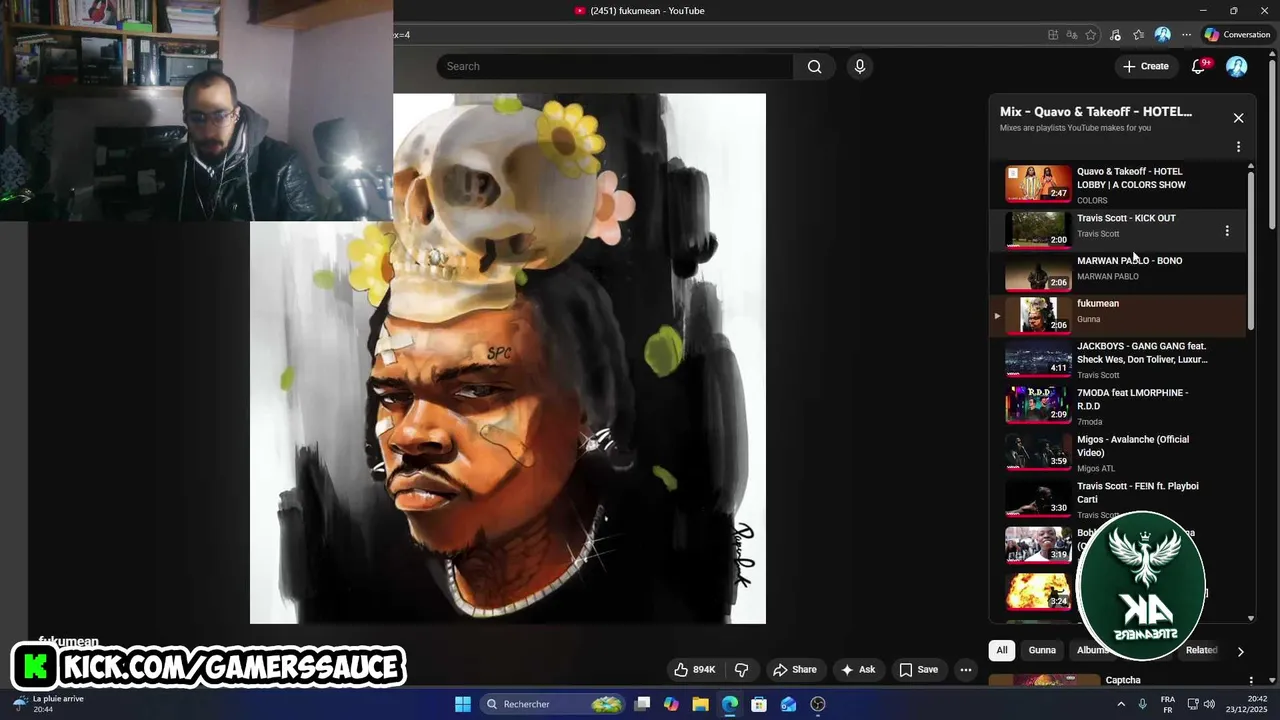The width and height of the screenshot is (1280, 720).
Task: Open Microsoft Store from taskbar
Action: pos(759,704)
